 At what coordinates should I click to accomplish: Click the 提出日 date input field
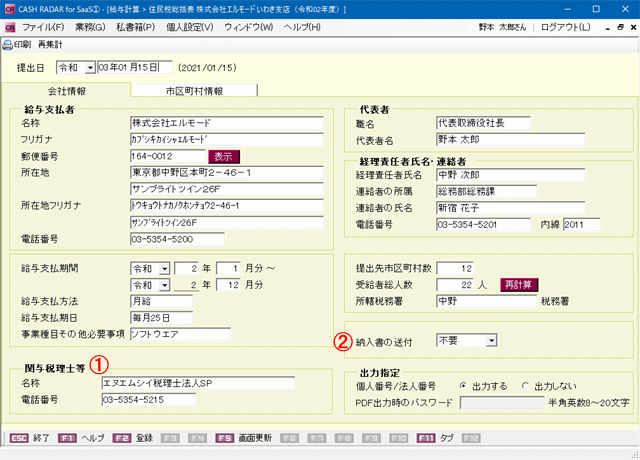pyautogui.click(x=135, y=68)
